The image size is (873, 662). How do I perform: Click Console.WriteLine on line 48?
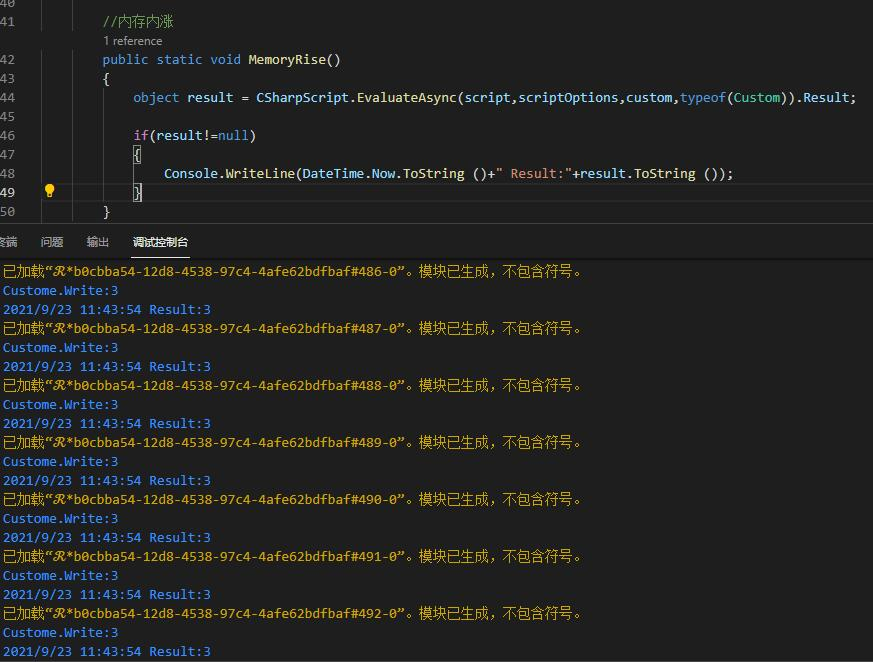click(x=229, y=174)
